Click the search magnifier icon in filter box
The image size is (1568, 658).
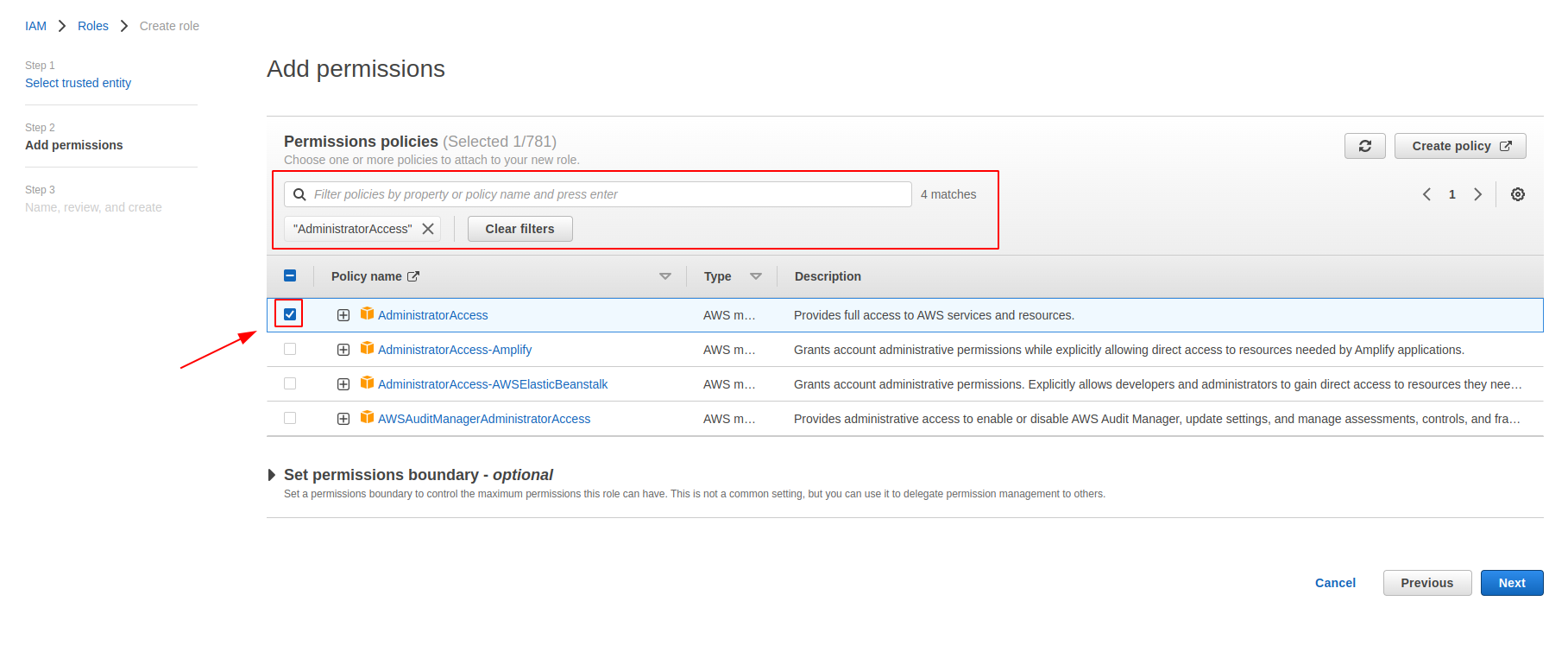(x=299, y=194)
